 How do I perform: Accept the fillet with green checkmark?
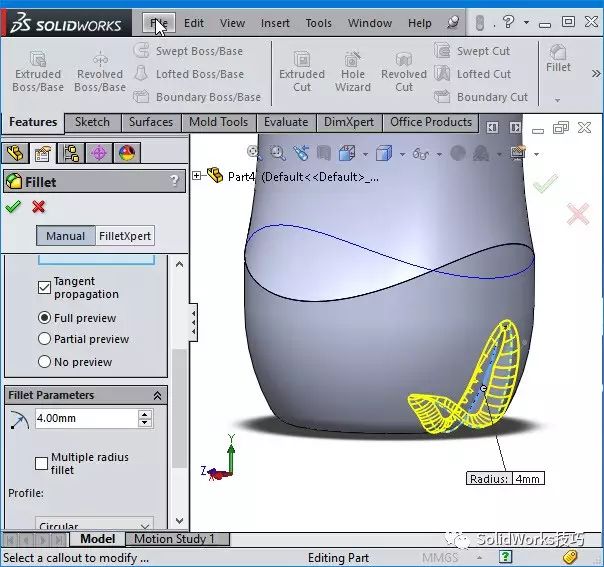click(x=13, y=207)
